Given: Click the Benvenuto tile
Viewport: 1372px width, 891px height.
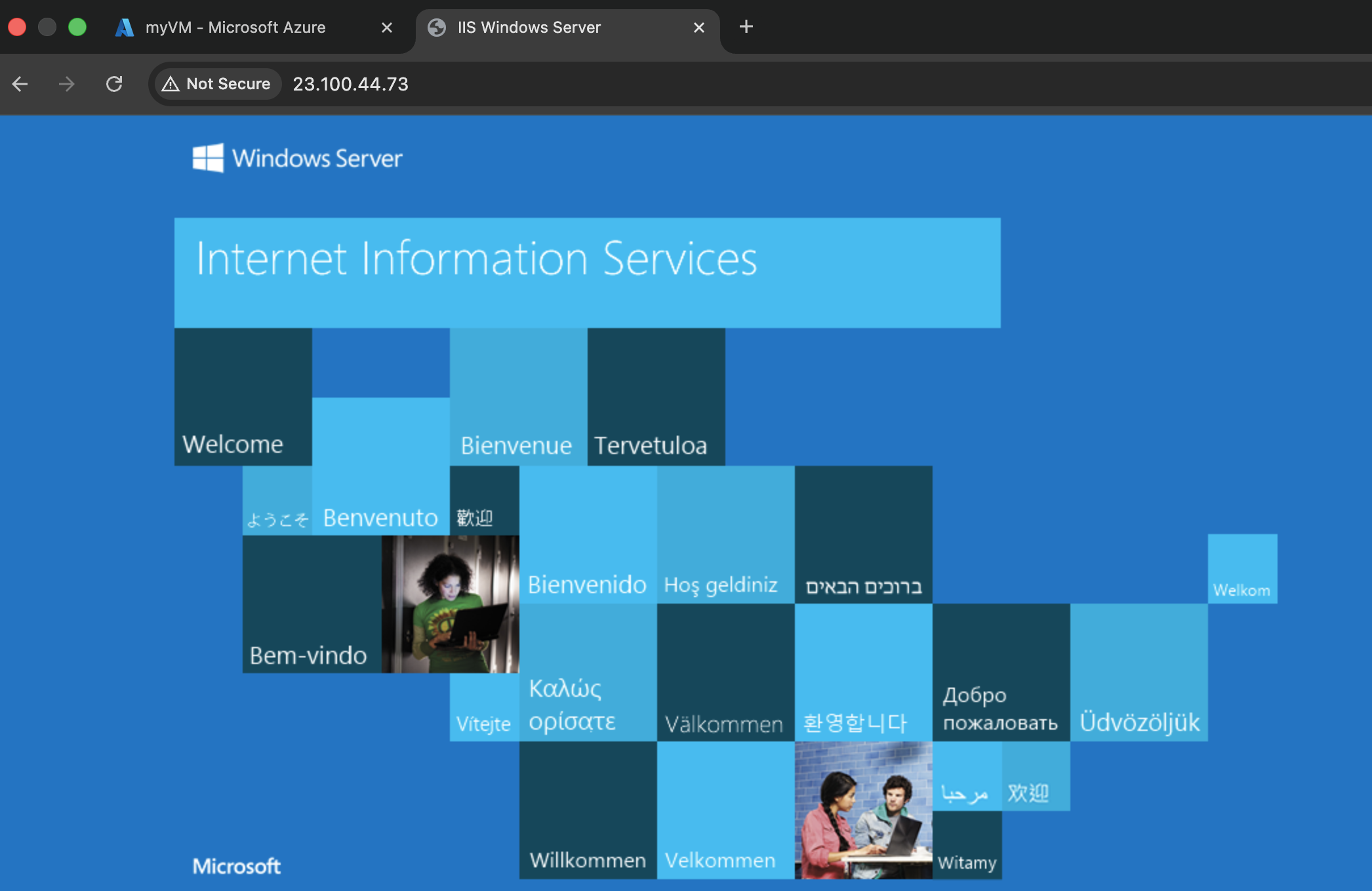Looking at the screenshot, I should [x=381, y=466].
